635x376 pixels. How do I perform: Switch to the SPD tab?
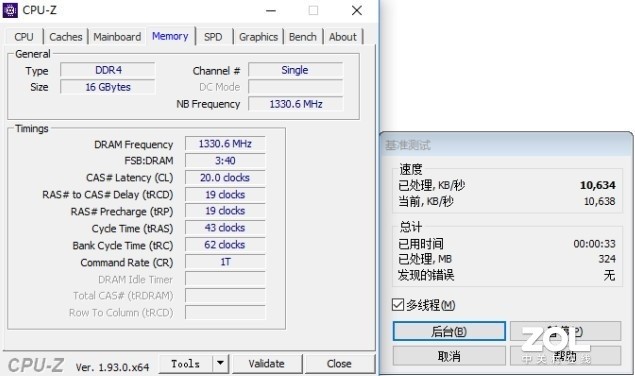213,37
